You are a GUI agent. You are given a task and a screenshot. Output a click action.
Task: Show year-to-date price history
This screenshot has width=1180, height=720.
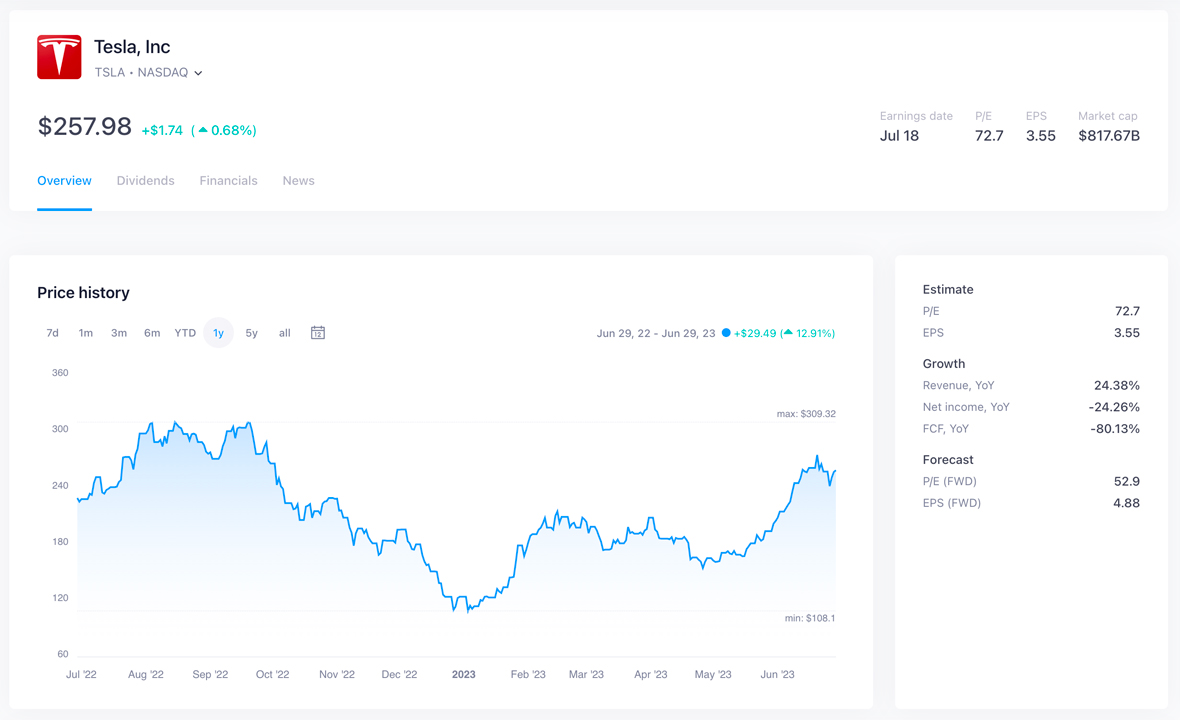[185, 333]
